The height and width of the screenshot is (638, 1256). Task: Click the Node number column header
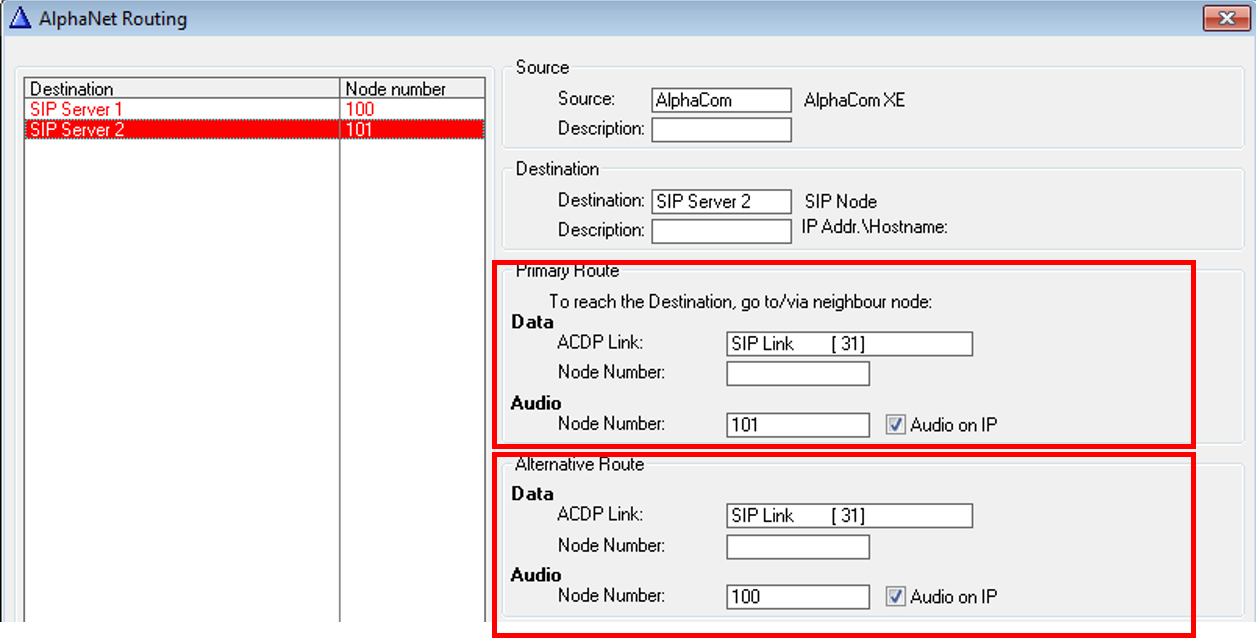(412, 89)
